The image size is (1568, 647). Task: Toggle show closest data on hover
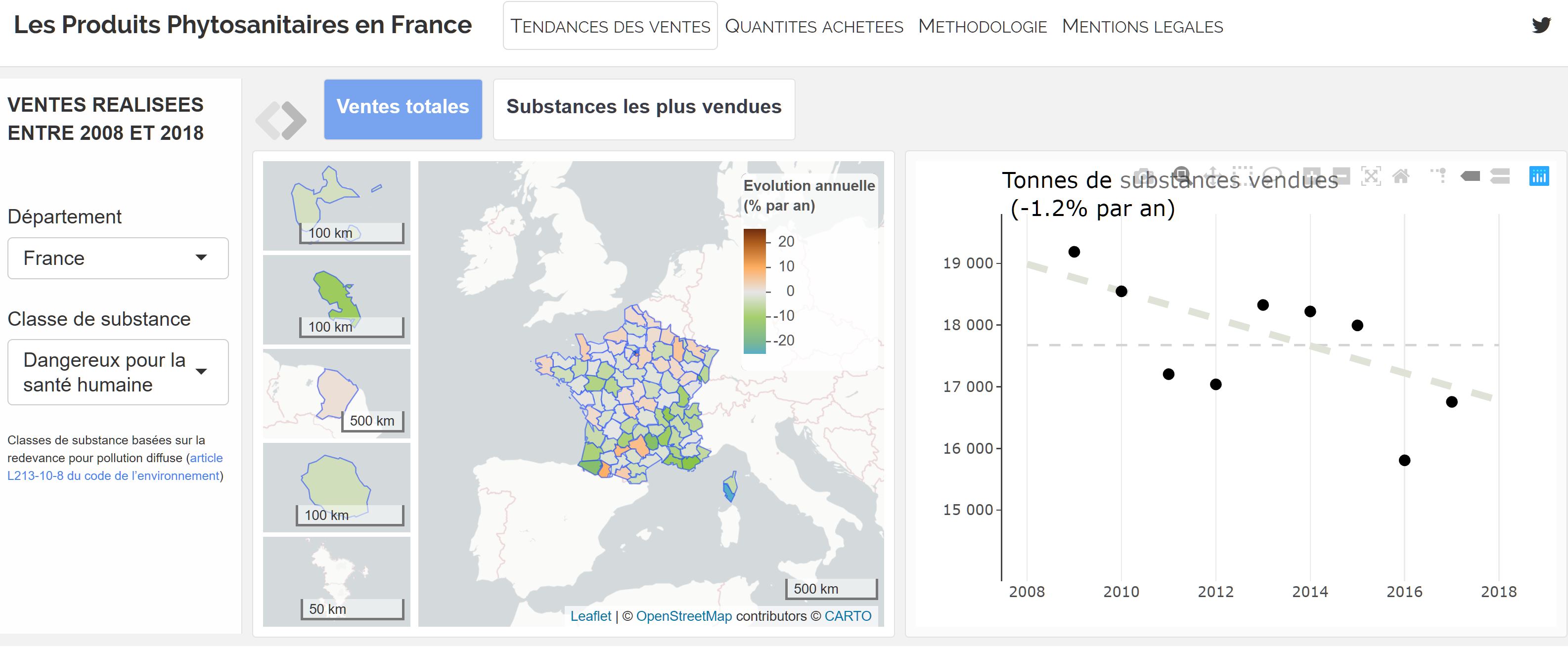[x=1470, y=176]
